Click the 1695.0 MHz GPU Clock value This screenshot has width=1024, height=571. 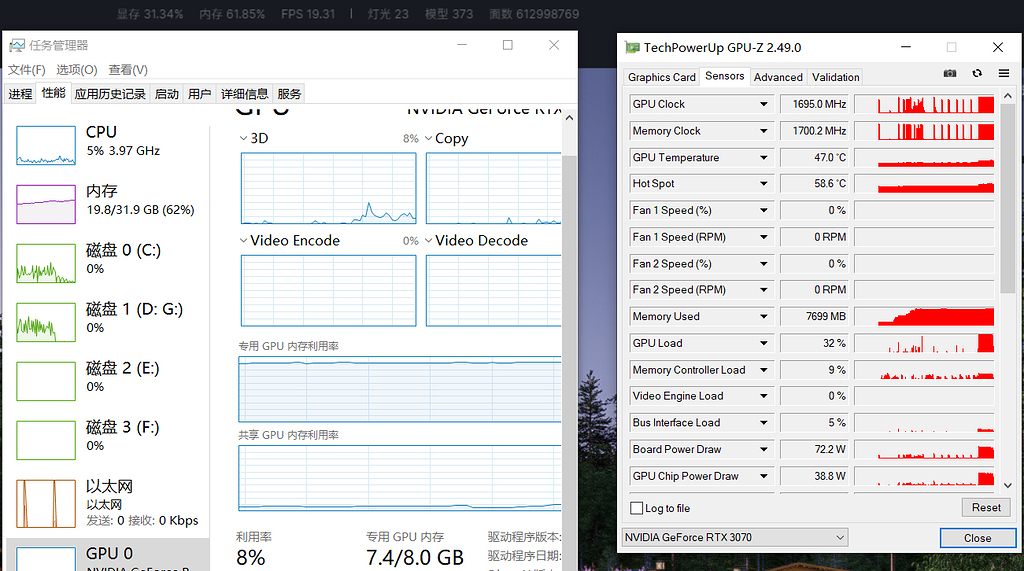(x=814, y=104)
